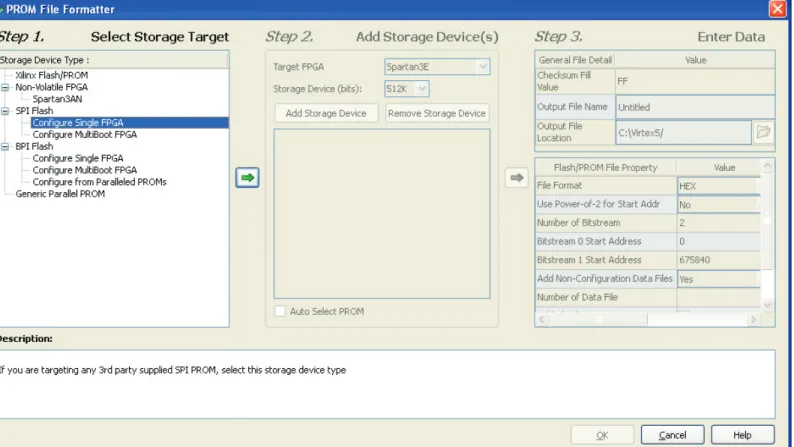This screenshot has height=447, width=794.
Task: Click the Help button
Action: click(x=742, y=435)
